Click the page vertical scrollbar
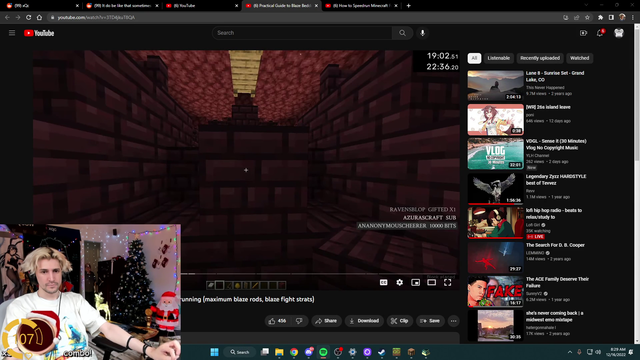Image resolution: width=640 pixels, height=360 pixels. 637,184
